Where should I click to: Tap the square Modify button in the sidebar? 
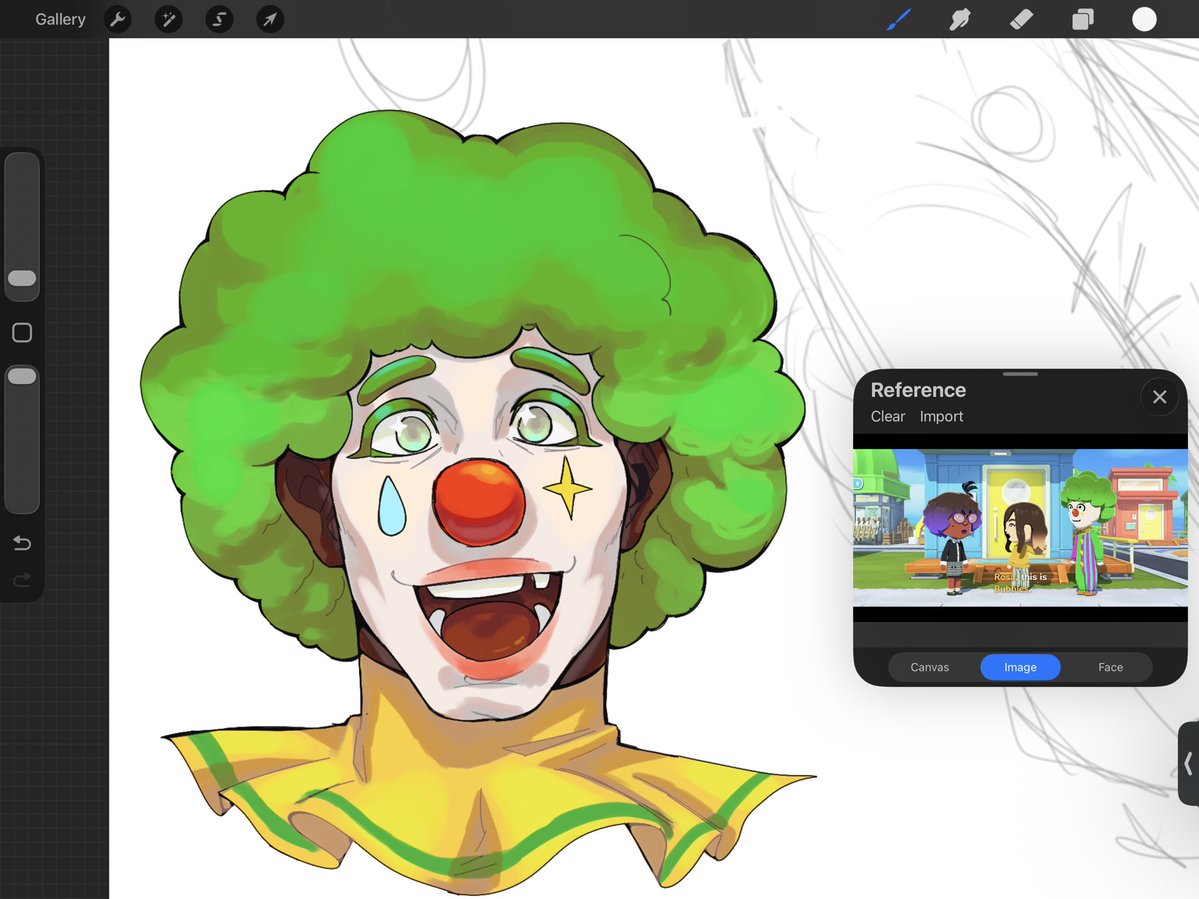pyautogui.click(x=22, y=333)
